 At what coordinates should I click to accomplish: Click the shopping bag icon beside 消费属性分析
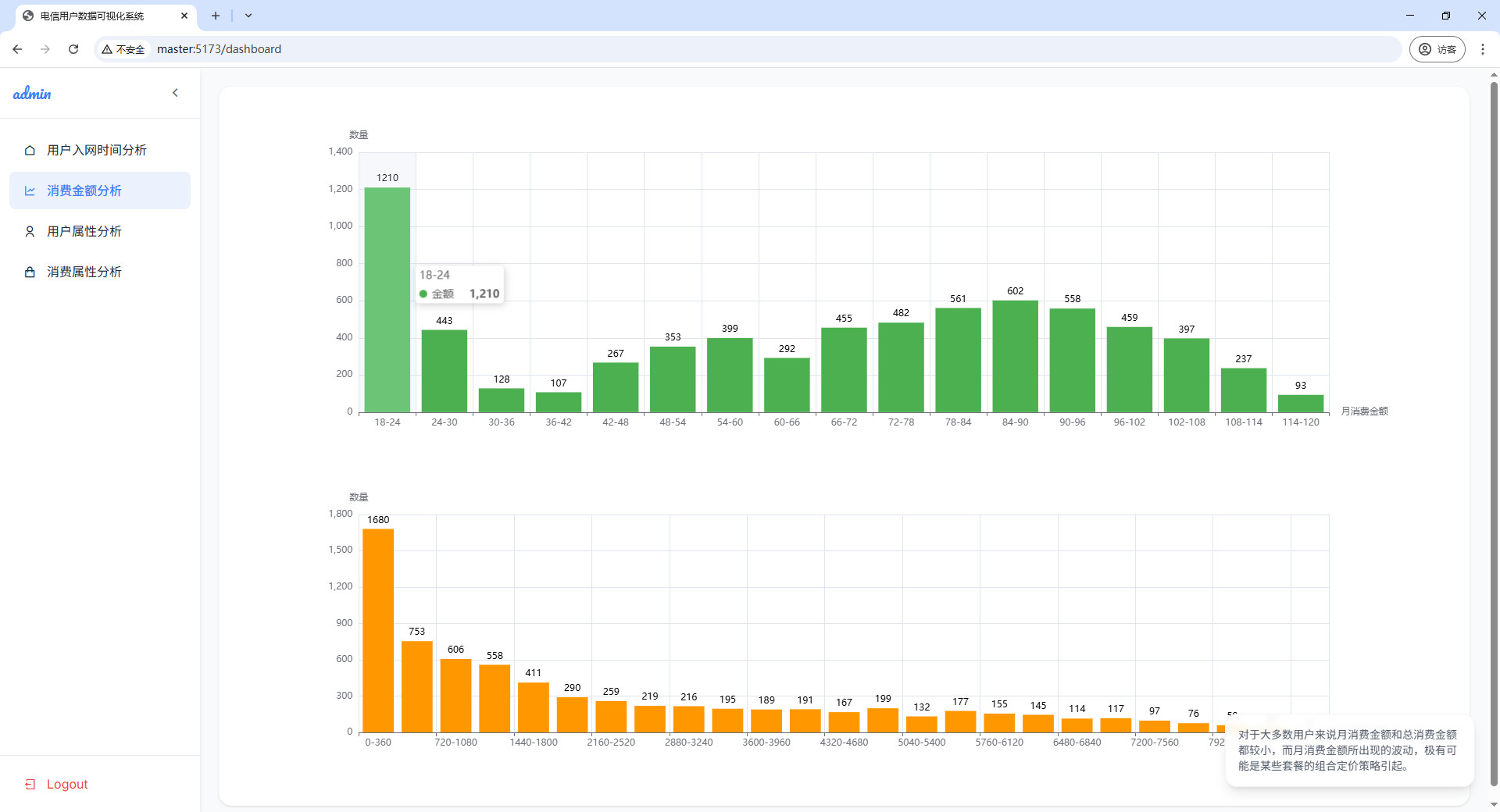click(x=30, y=272)
